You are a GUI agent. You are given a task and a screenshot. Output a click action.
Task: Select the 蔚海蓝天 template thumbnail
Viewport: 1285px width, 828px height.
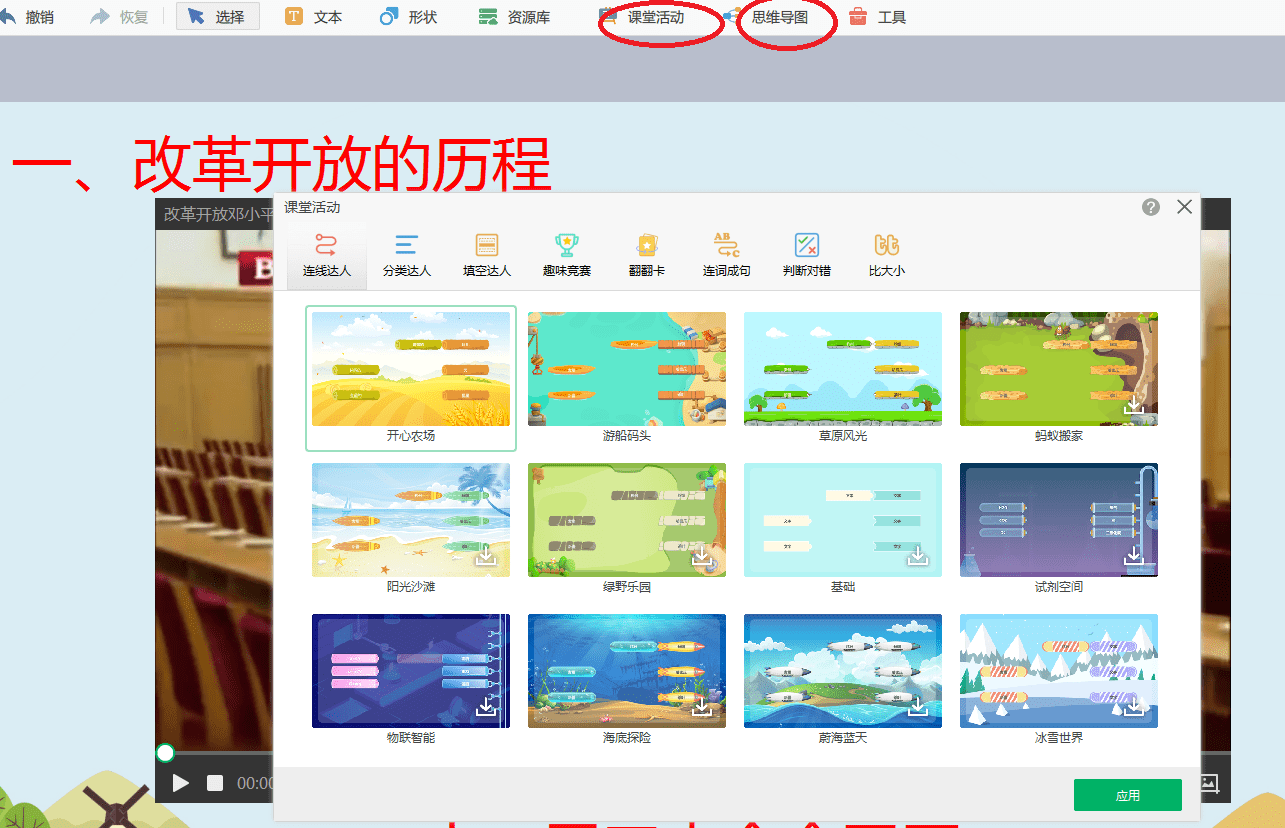843,671
